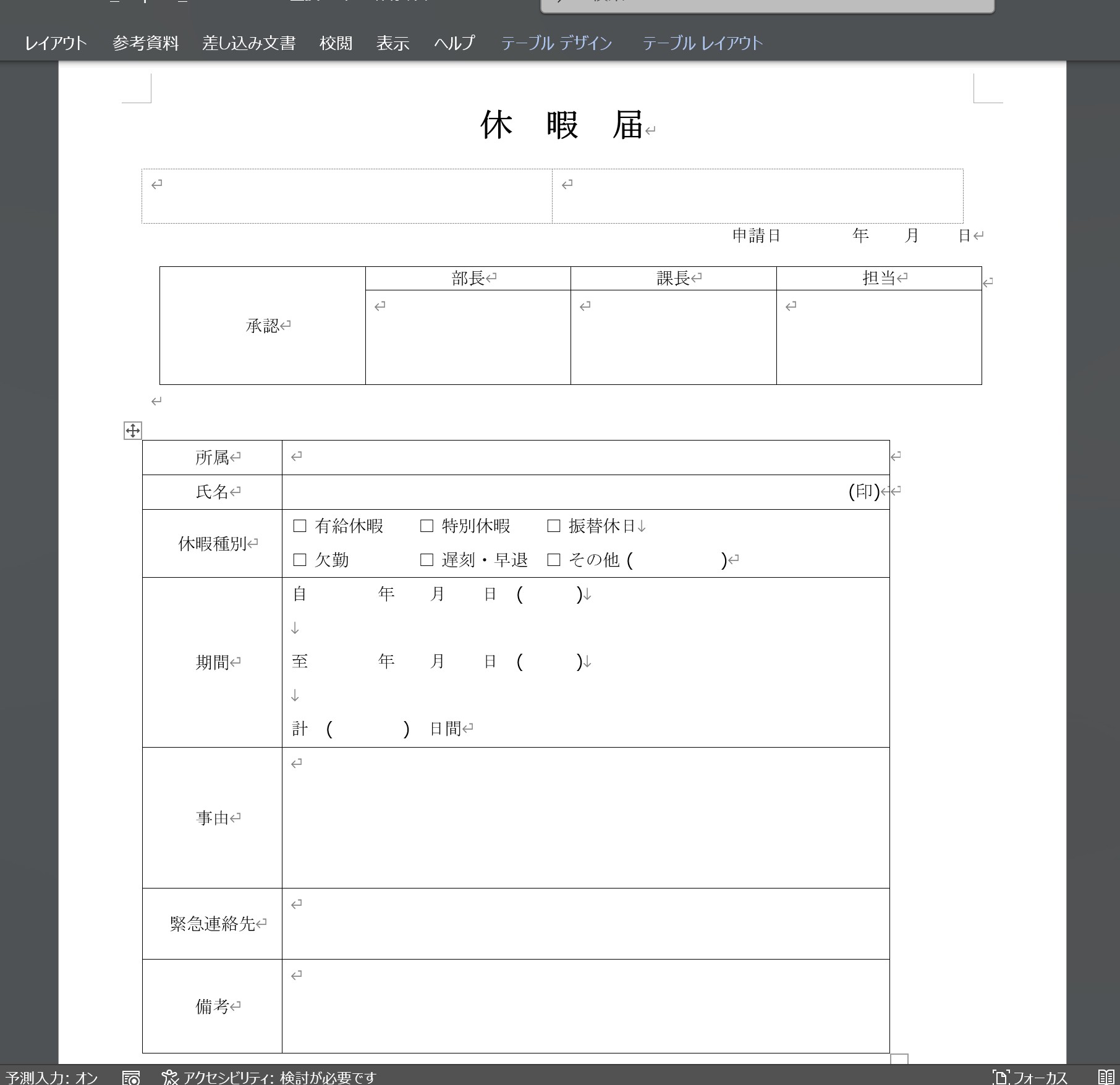Click the macro recording icon in status bar
1120x1085 pixels.
[x=131, y=1078]
